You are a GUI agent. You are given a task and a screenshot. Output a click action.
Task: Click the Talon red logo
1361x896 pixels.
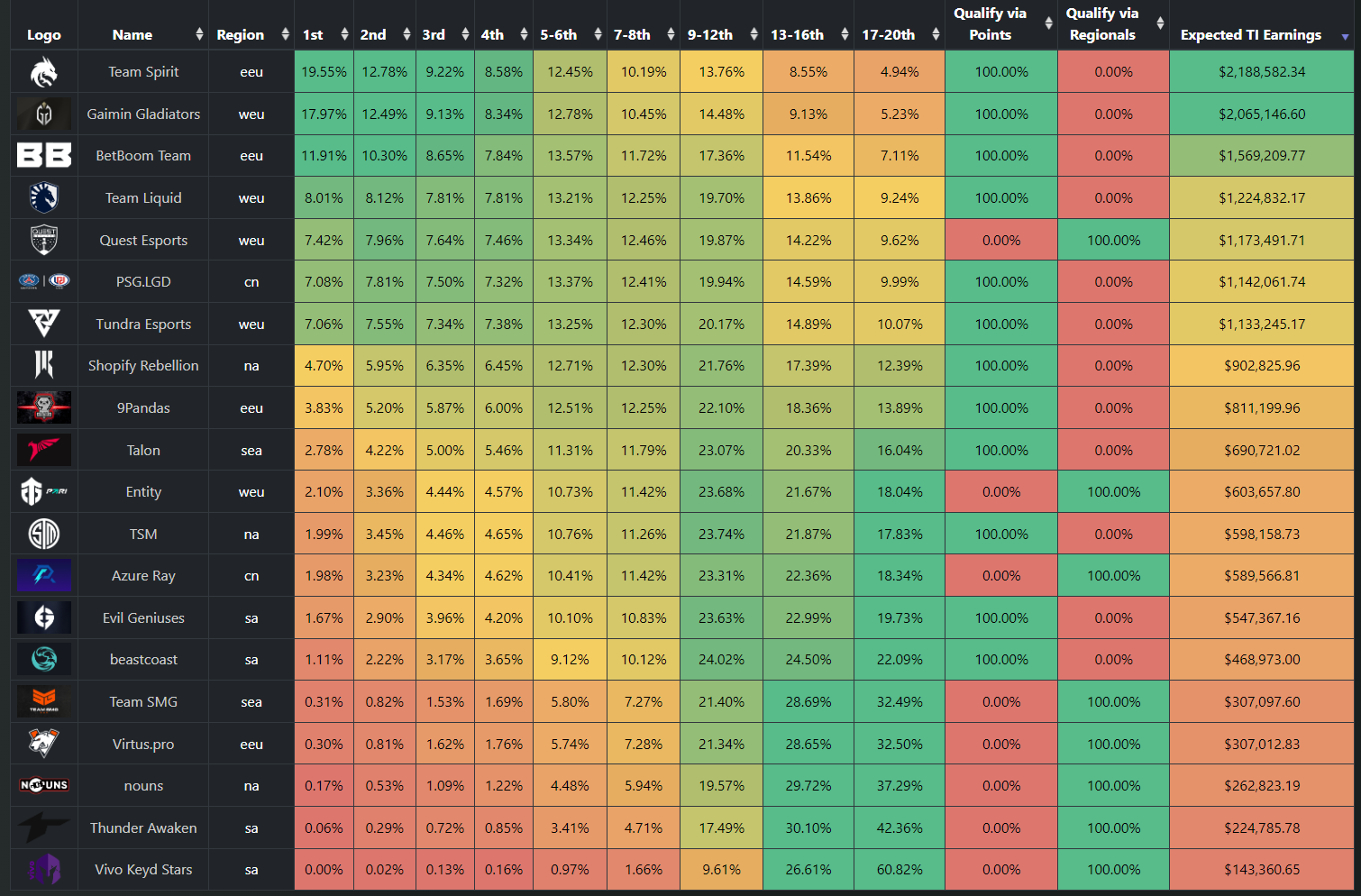click(x=43, y=450)
